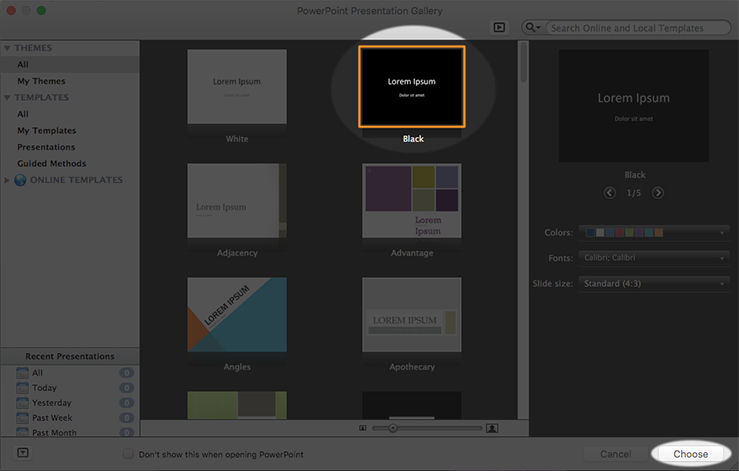Select the Black theme thumbnail
Viewport: 739px width, 471px height.
click(x=412, y=87)
